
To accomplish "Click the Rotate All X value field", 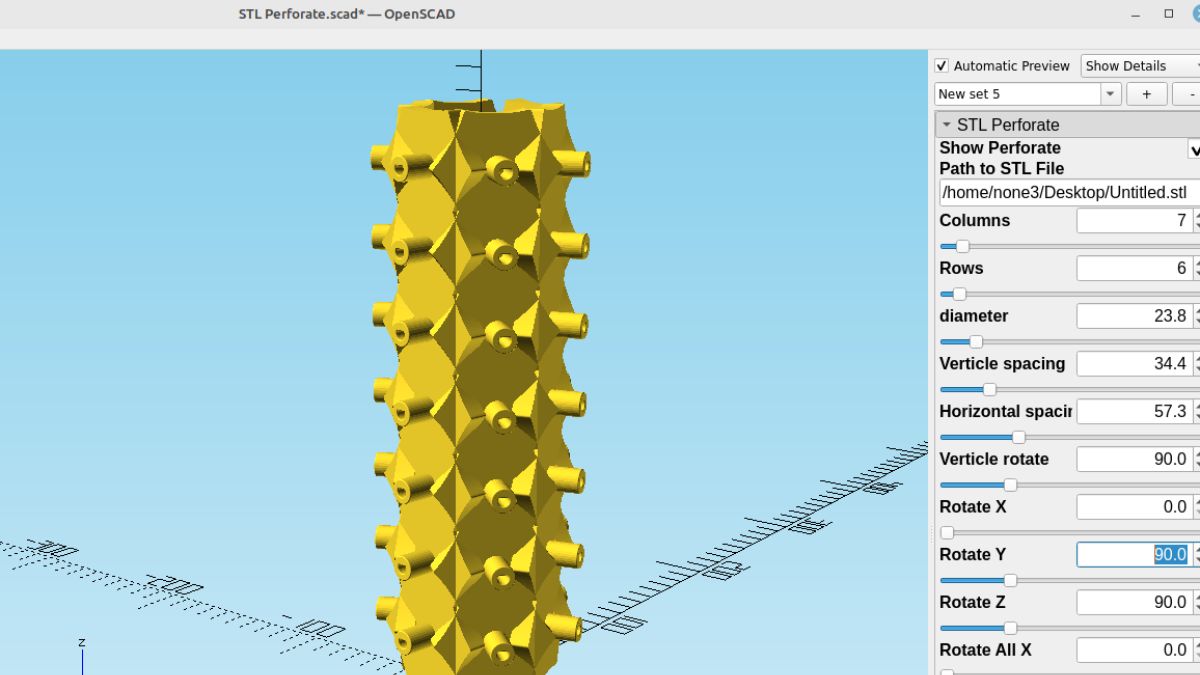I will pos(1134,651).
